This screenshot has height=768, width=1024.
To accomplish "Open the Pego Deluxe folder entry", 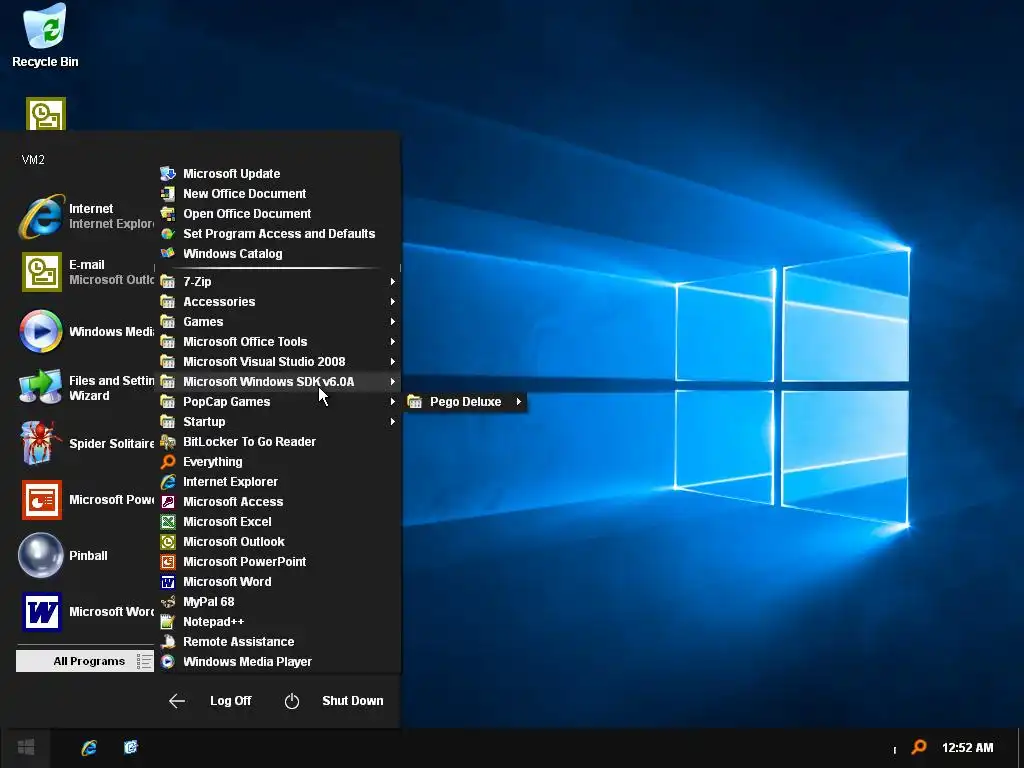I will (x=464, y=402).
